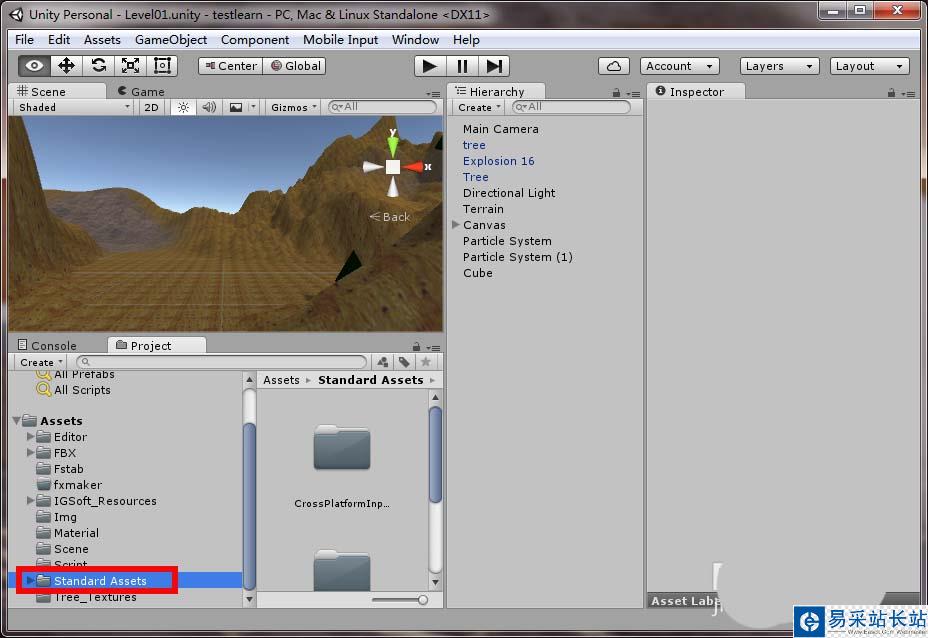Switch to the Game tab

141,92
